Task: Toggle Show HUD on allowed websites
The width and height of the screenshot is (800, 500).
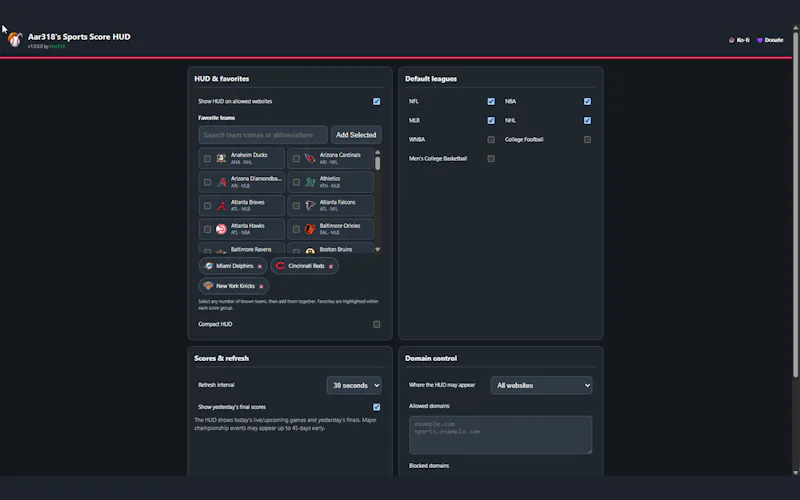Action: [x=377, y=102]
